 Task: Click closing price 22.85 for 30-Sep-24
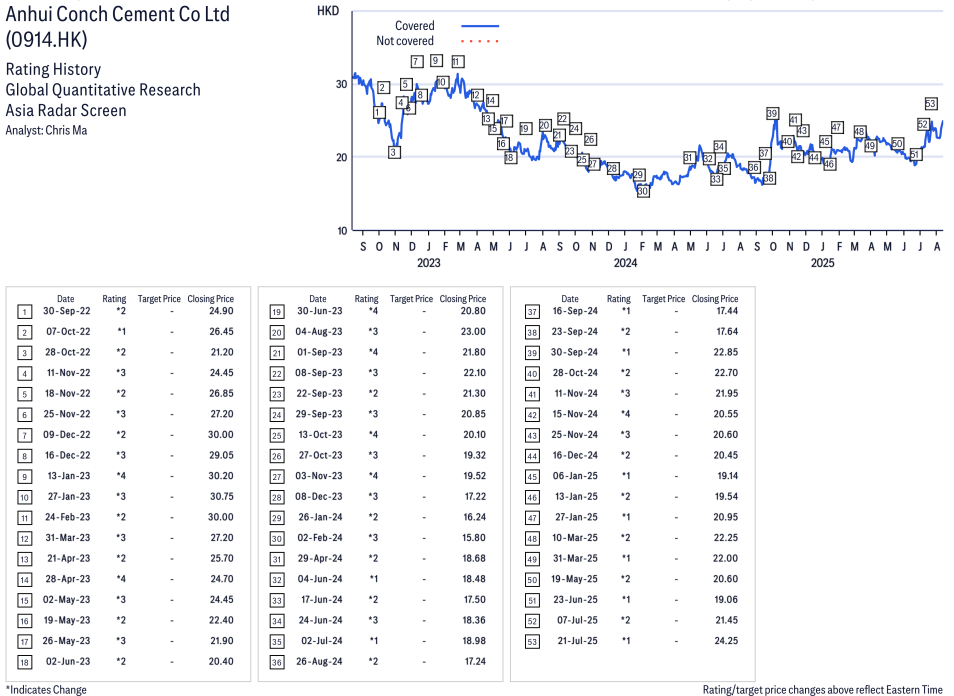(726, 352)
